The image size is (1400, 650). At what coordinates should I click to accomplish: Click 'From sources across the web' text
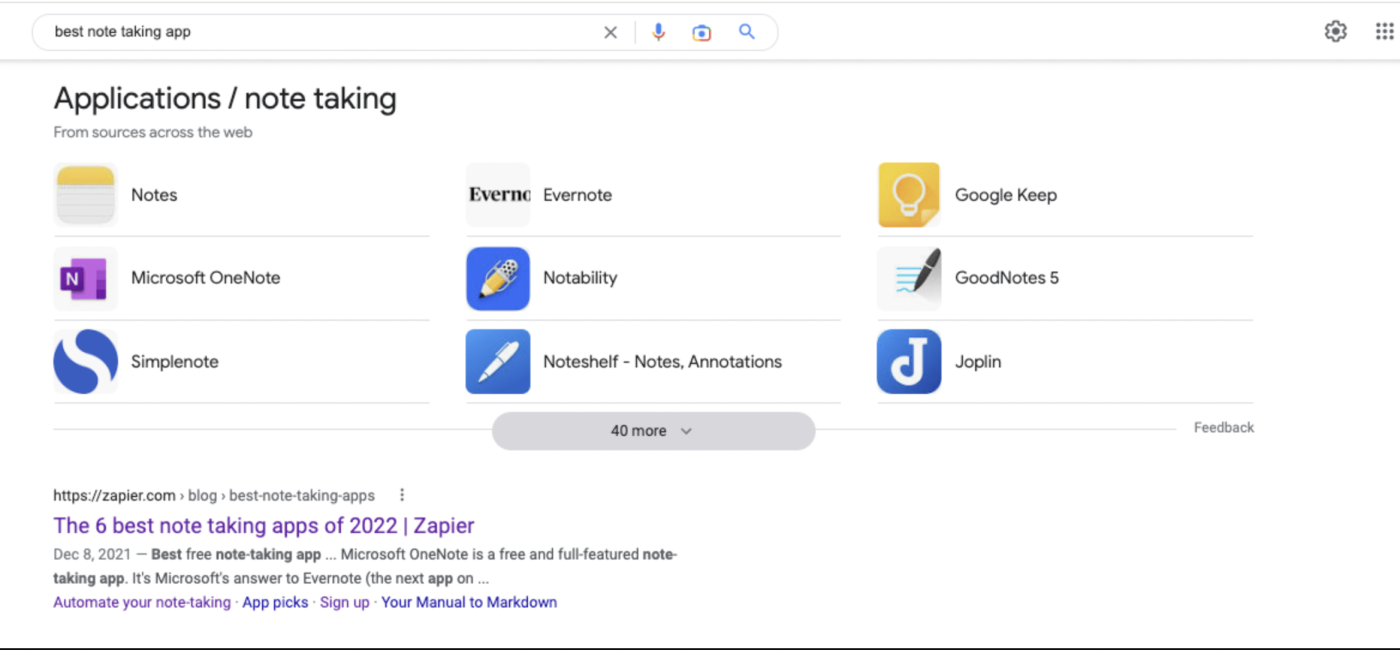pyautogui.click(x=153, y=132)
